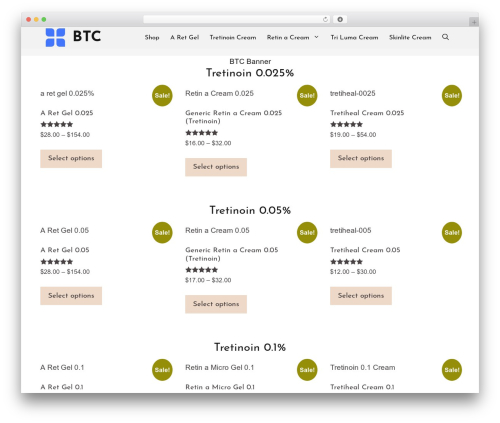The image size is (500, 423).
Task: Open the search magnifier icon
Action: pos(445,37)
